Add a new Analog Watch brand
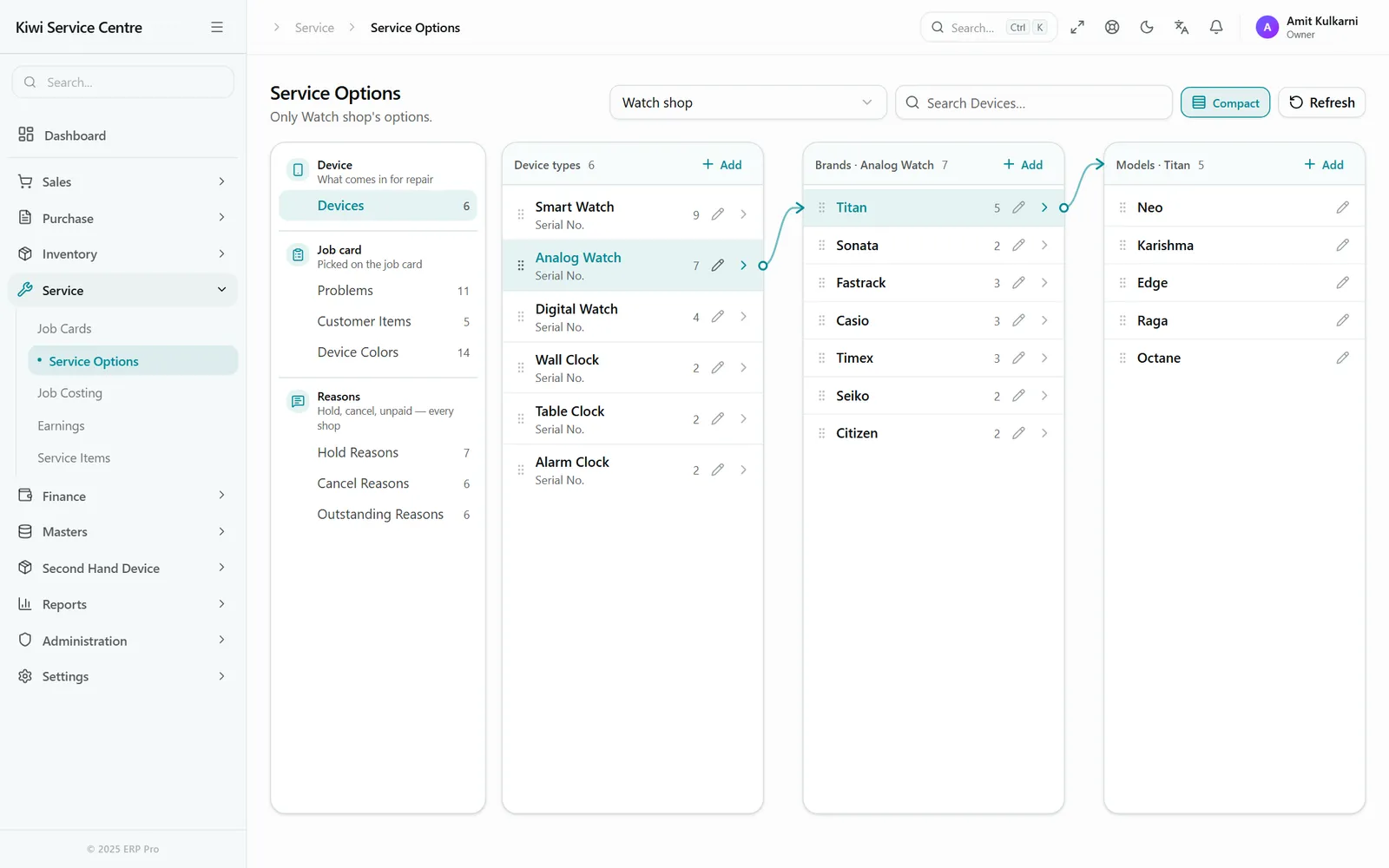 click(x=1023, y=165)
